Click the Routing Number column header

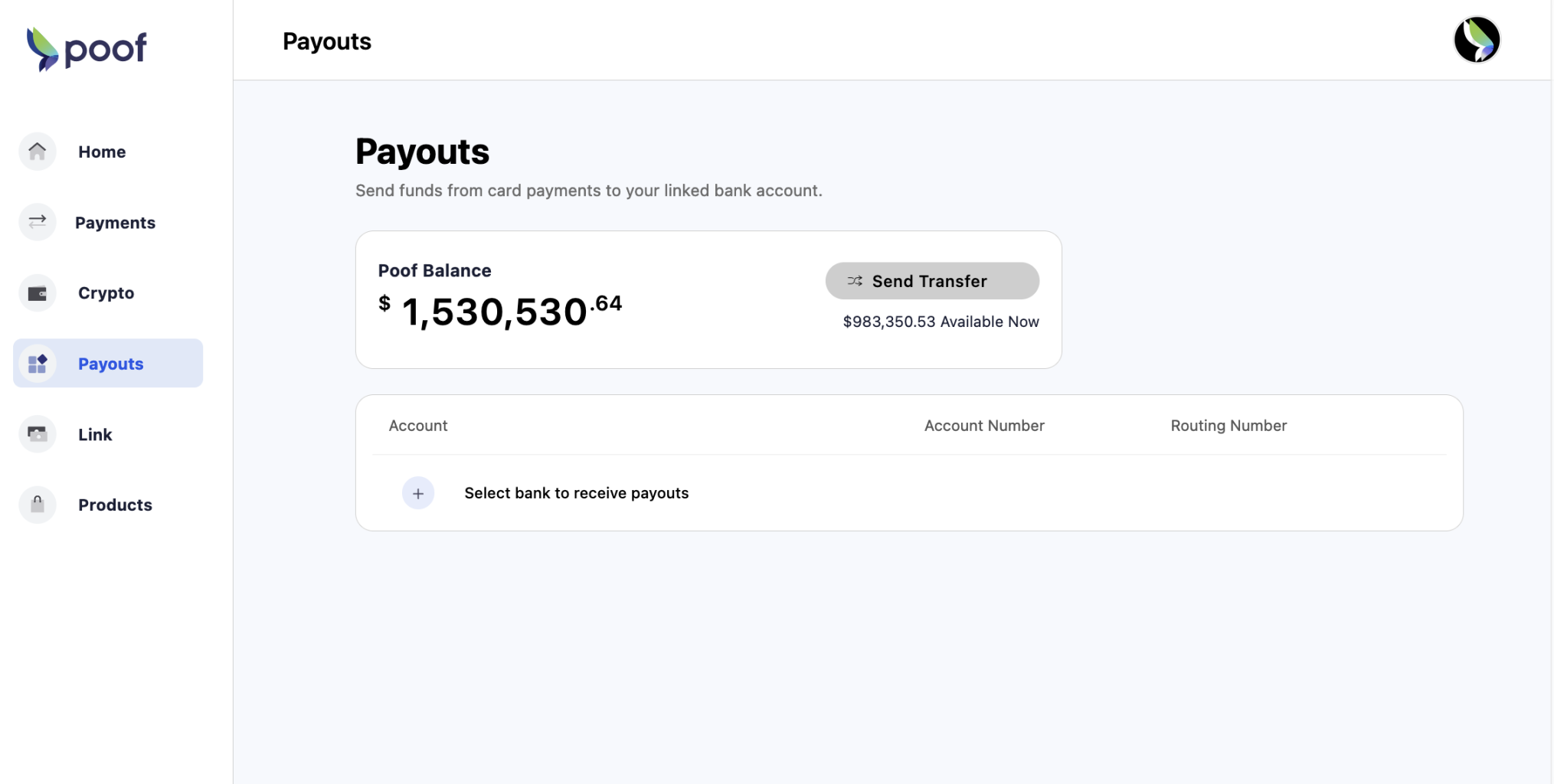(x=1228, y=426)
